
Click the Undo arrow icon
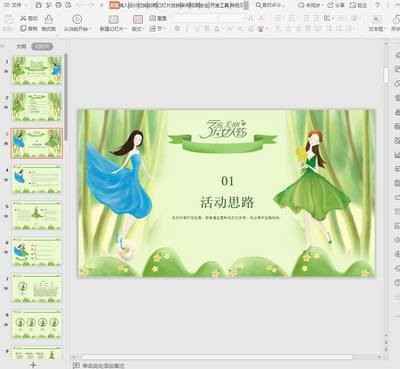(78, 5)
